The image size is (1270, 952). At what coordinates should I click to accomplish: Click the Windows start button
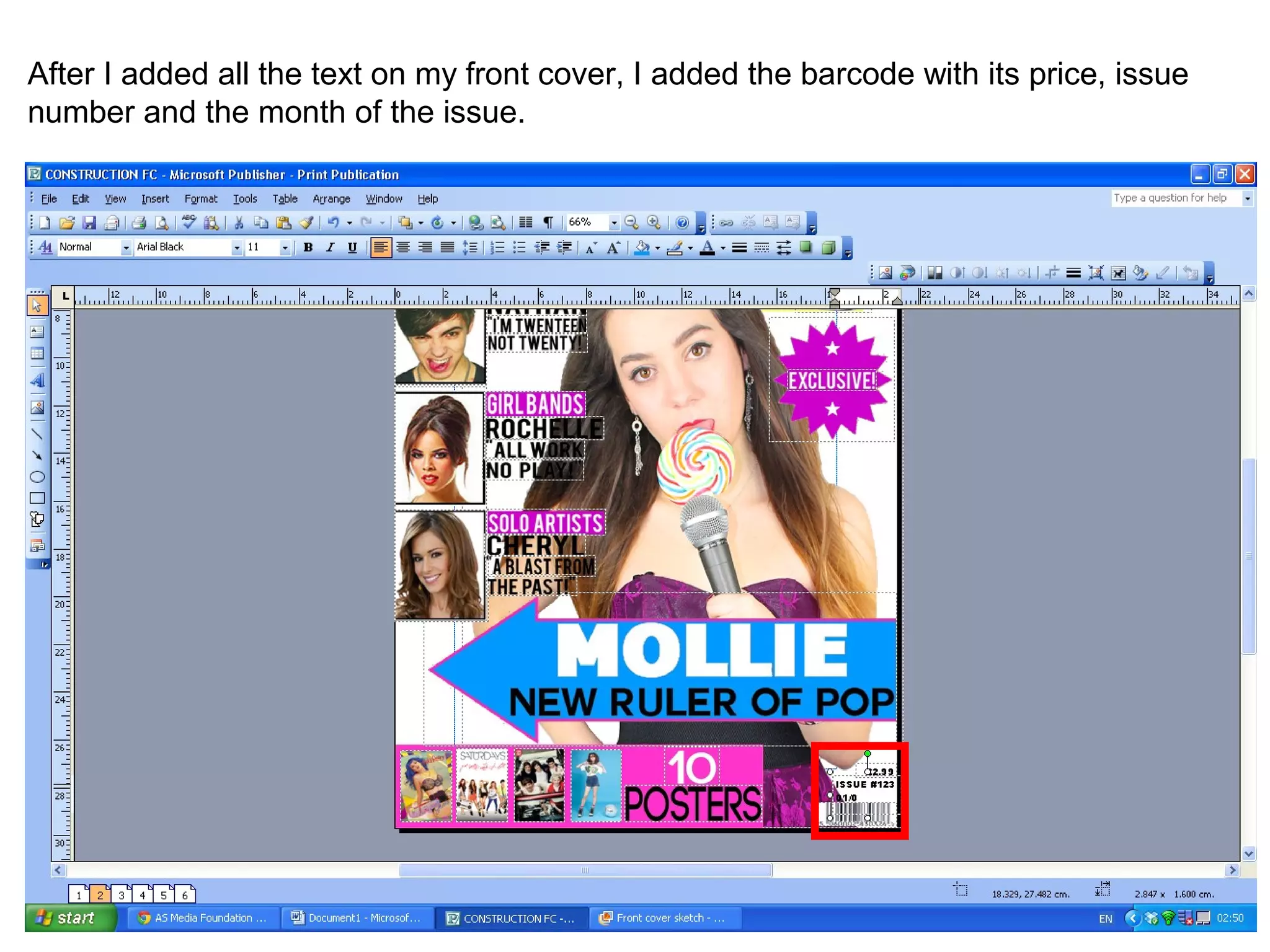[x=70, y=918]
